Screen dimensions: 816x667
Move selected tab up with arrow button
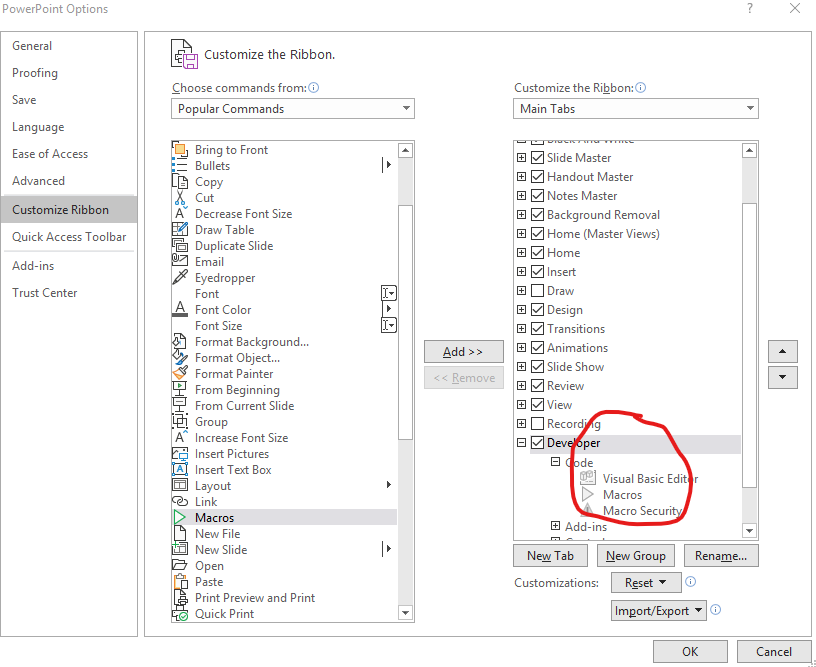pyautogui.click(x=783, y=352)
